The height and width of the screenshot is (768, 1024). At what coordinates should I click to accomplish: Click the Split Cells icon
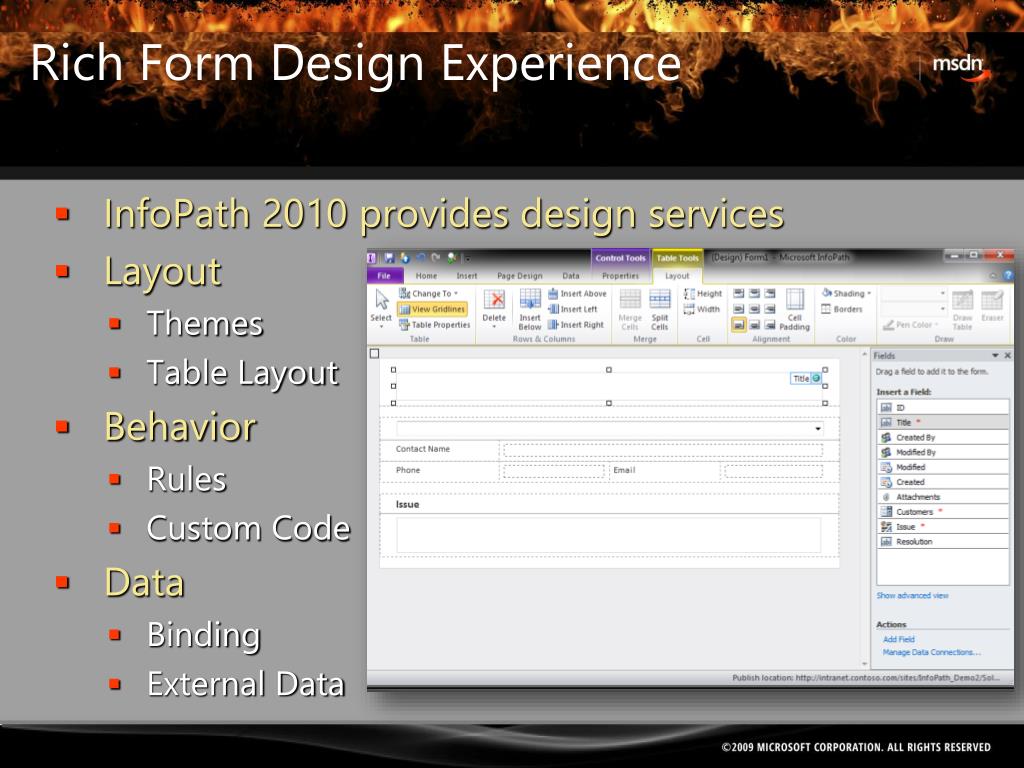660,300
